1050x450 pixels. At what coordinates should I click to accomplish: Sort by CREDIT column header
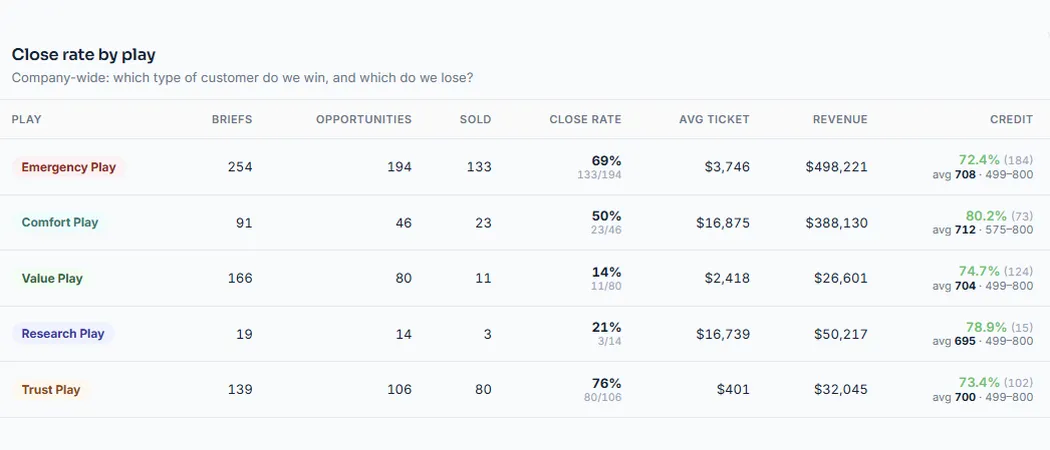(1011, 119)
